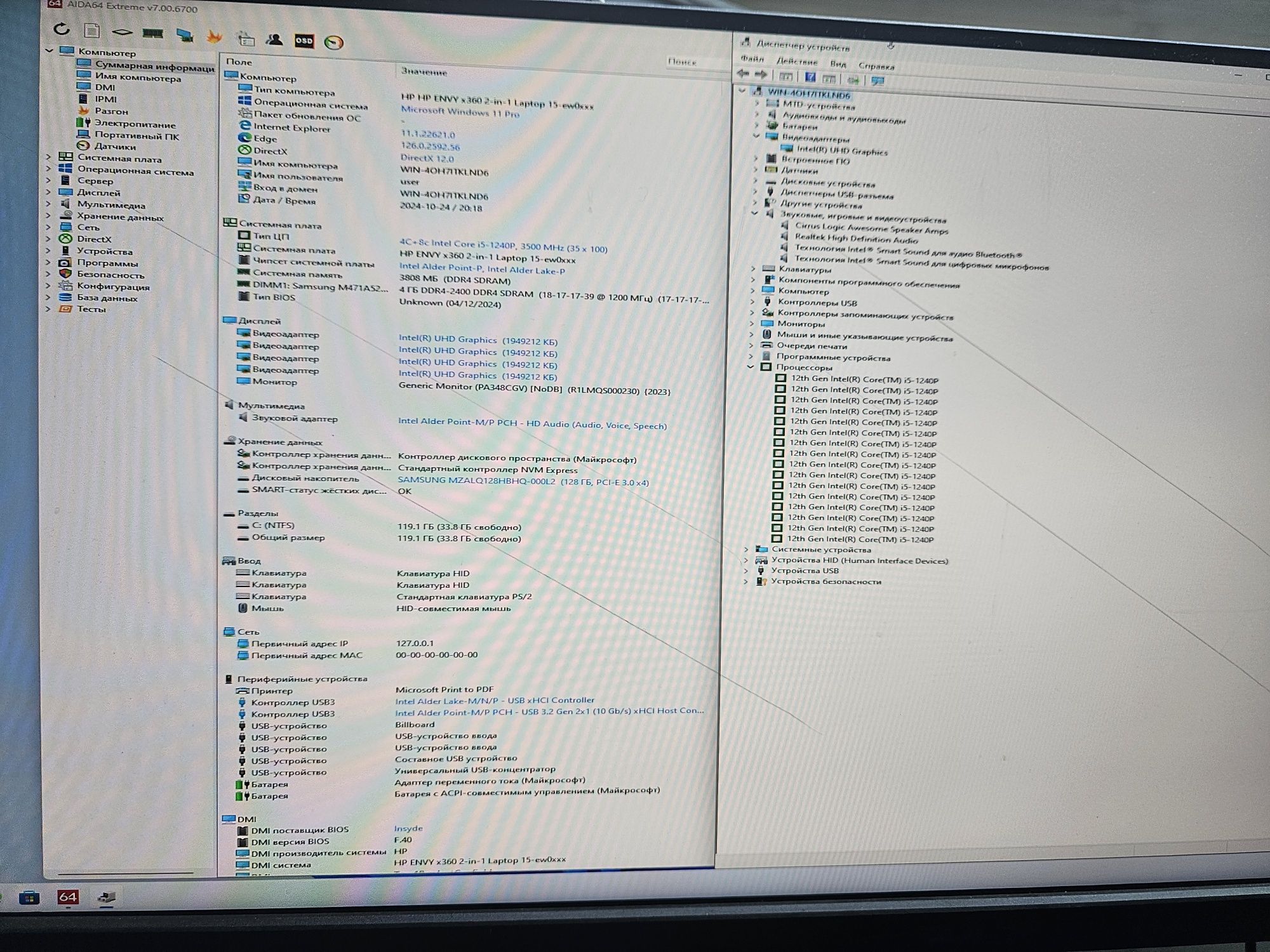1270x952 pixels.
Task: Click Device Manager icon in the taskbar
Action: pyautogui.click(x=106, y=897)
